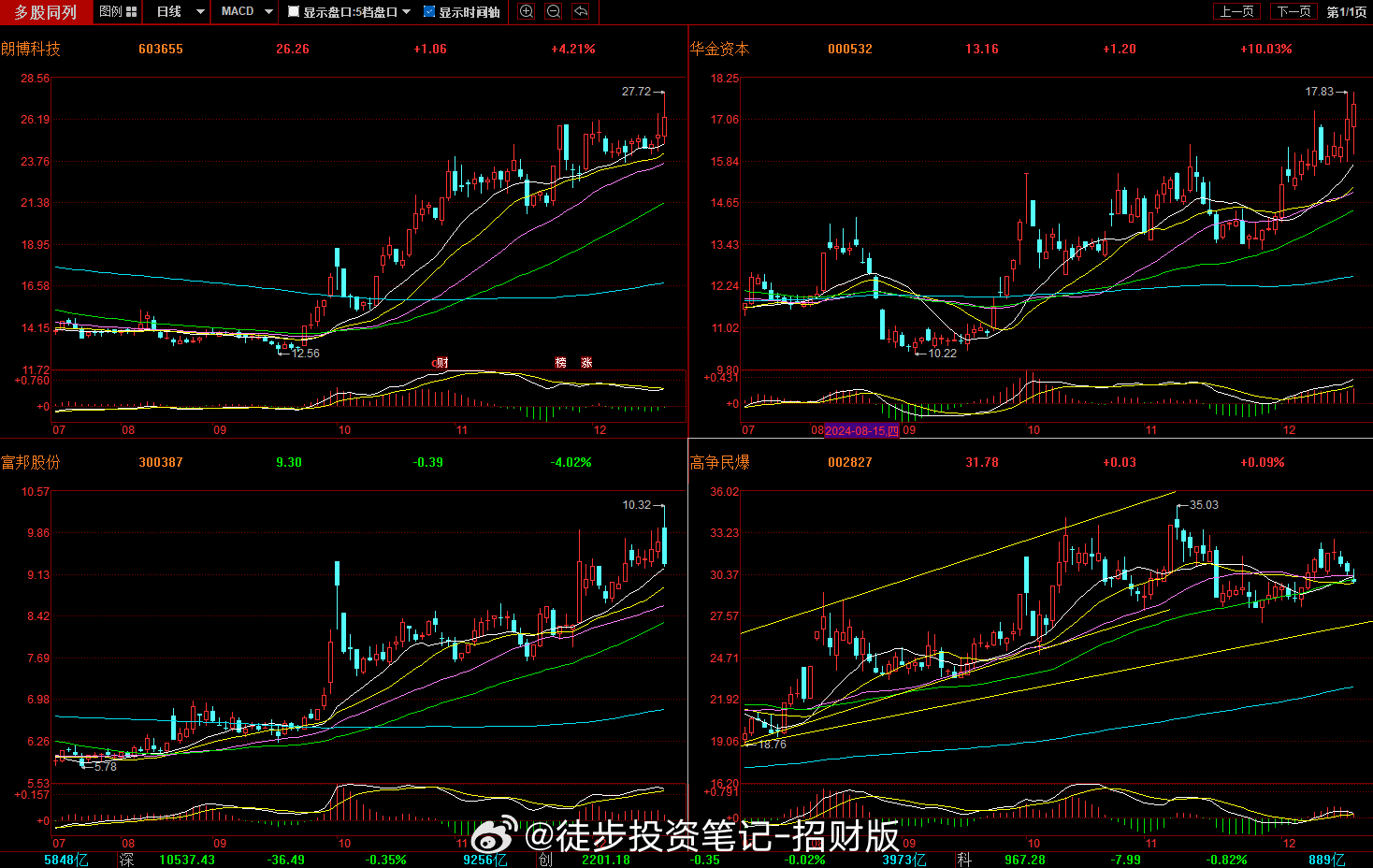This screenshot has height=868, width=1373.
Task: Select the 高争民爆 stock title
Action: pyautogui.click(x=719, y=462)
